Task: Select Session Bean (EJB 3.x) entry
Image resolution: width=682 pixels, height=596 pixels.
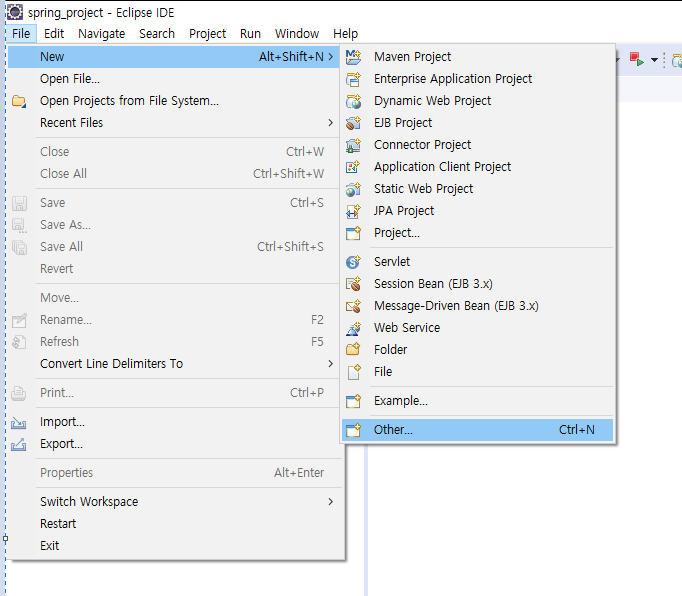Action: [x=478, y=284]
